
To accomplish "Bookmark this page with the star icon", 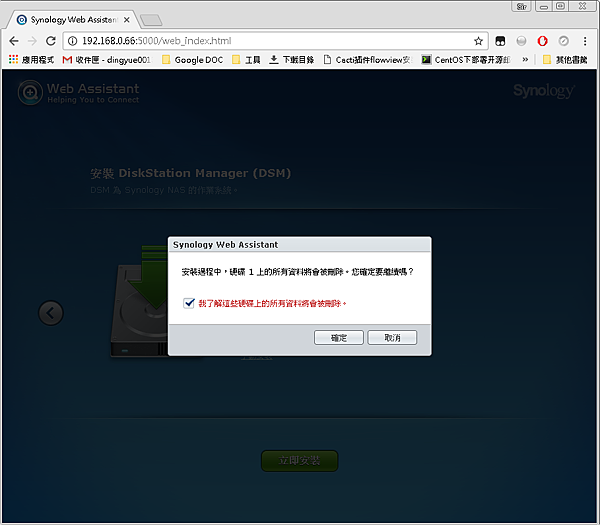I will [478, 41].
